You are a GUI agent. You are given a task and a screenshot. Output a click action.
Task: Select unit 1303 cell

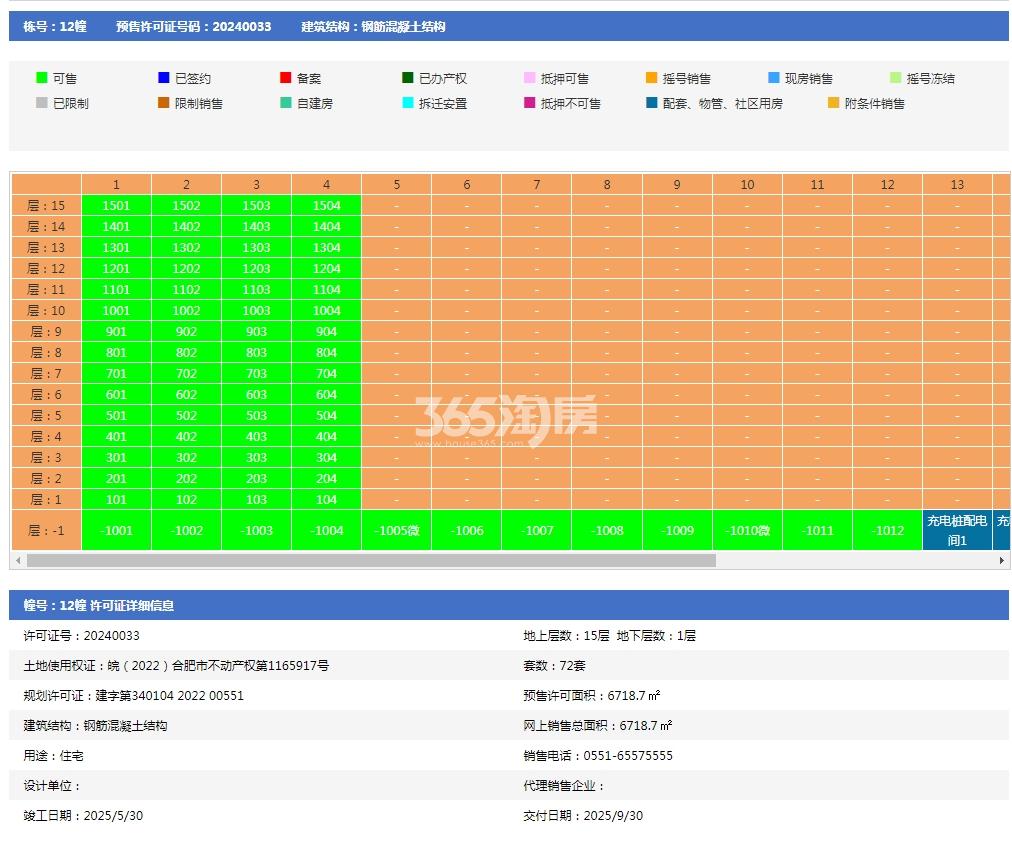click(256, 247)
